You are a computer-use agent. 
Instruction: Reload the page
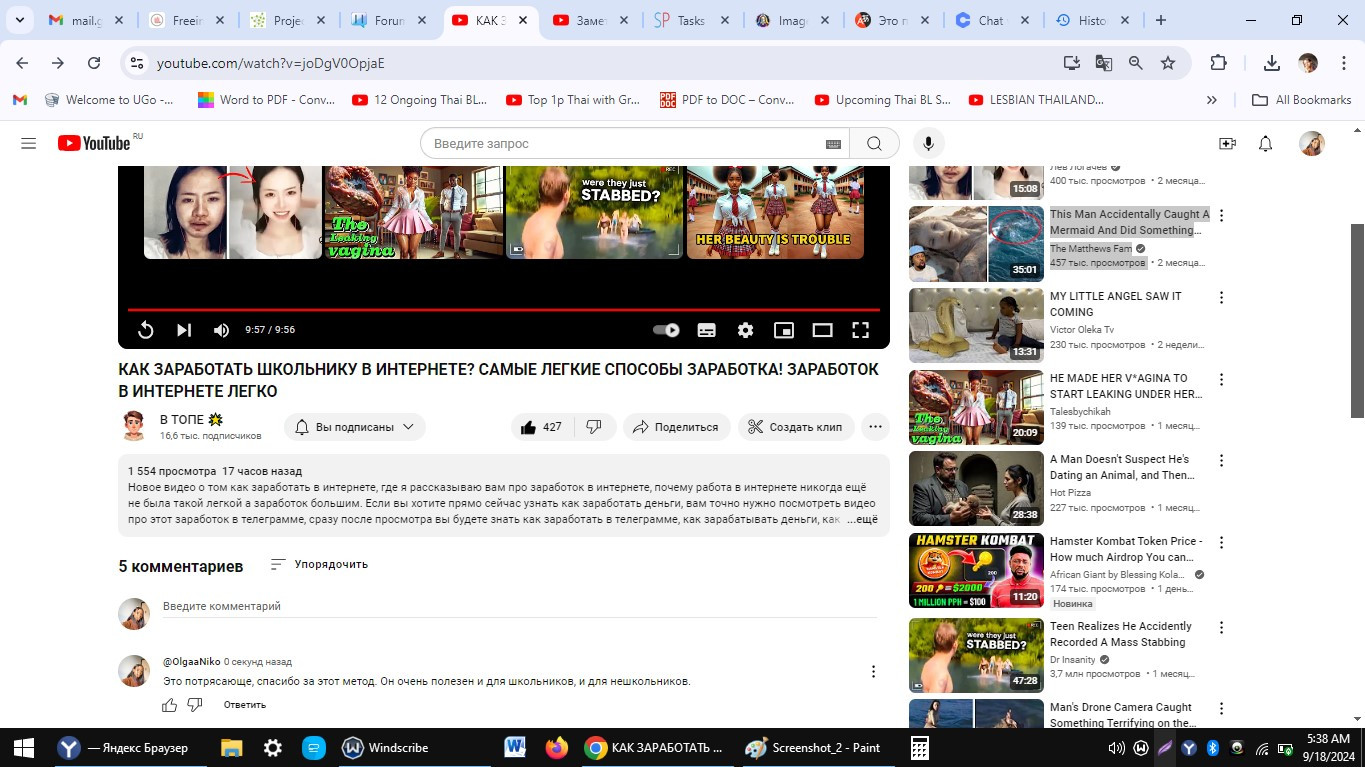(94, 63)
